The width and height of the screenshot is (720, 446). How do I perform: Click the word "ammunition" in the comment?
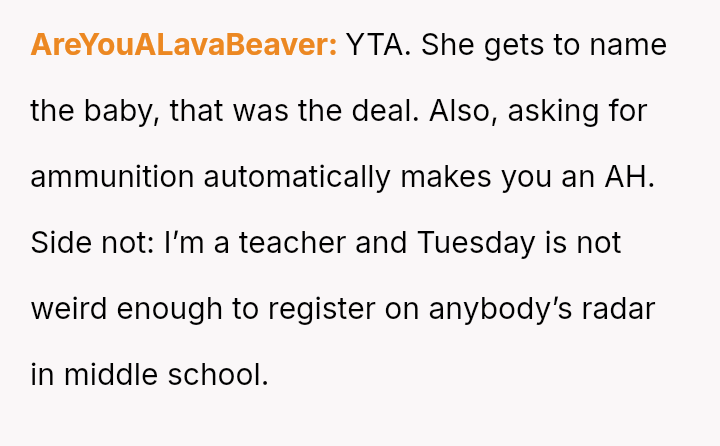pyautogui.click(x=112, y=177)
